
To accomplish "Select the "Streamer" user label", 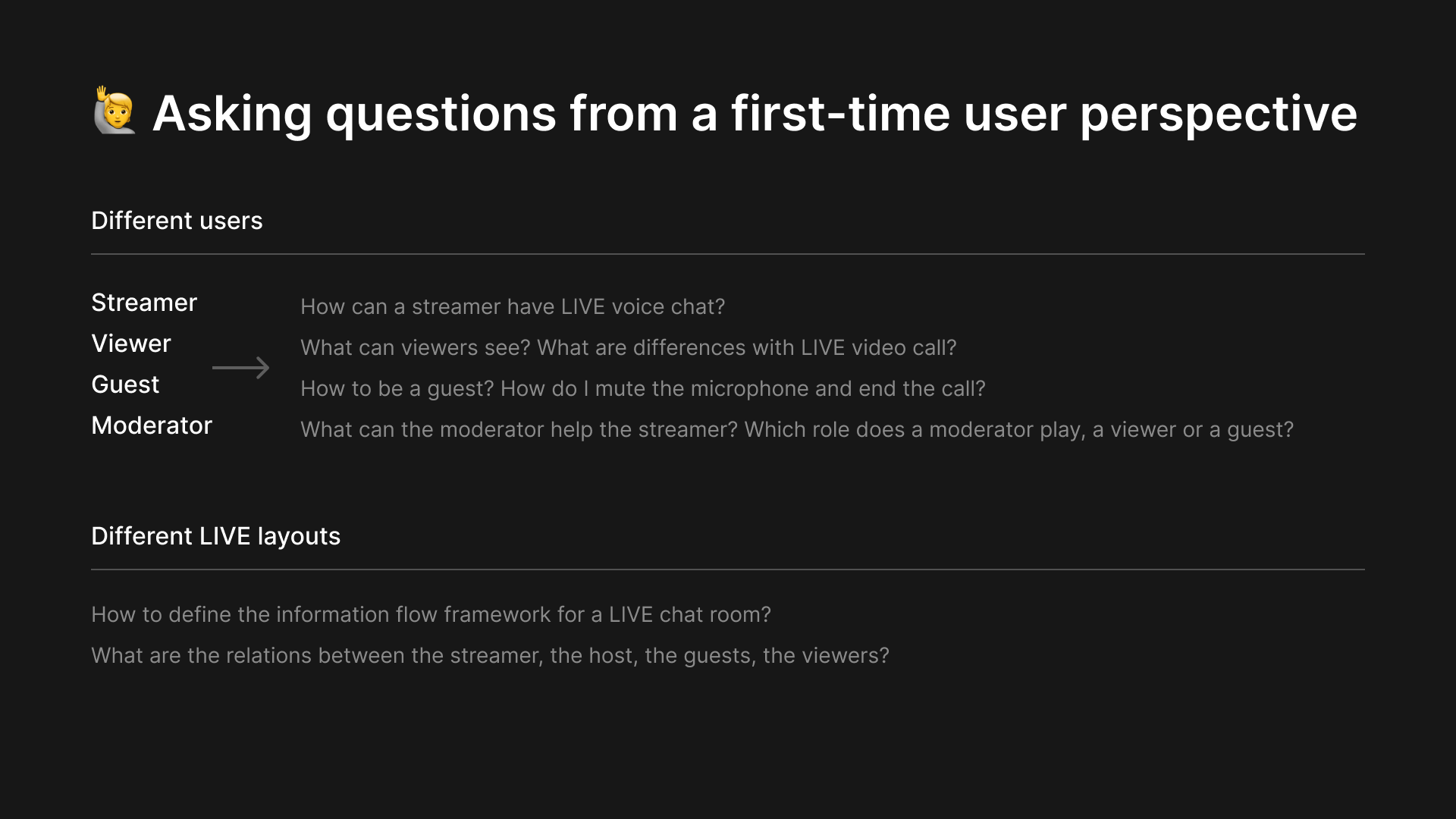I will pos(144,303).
